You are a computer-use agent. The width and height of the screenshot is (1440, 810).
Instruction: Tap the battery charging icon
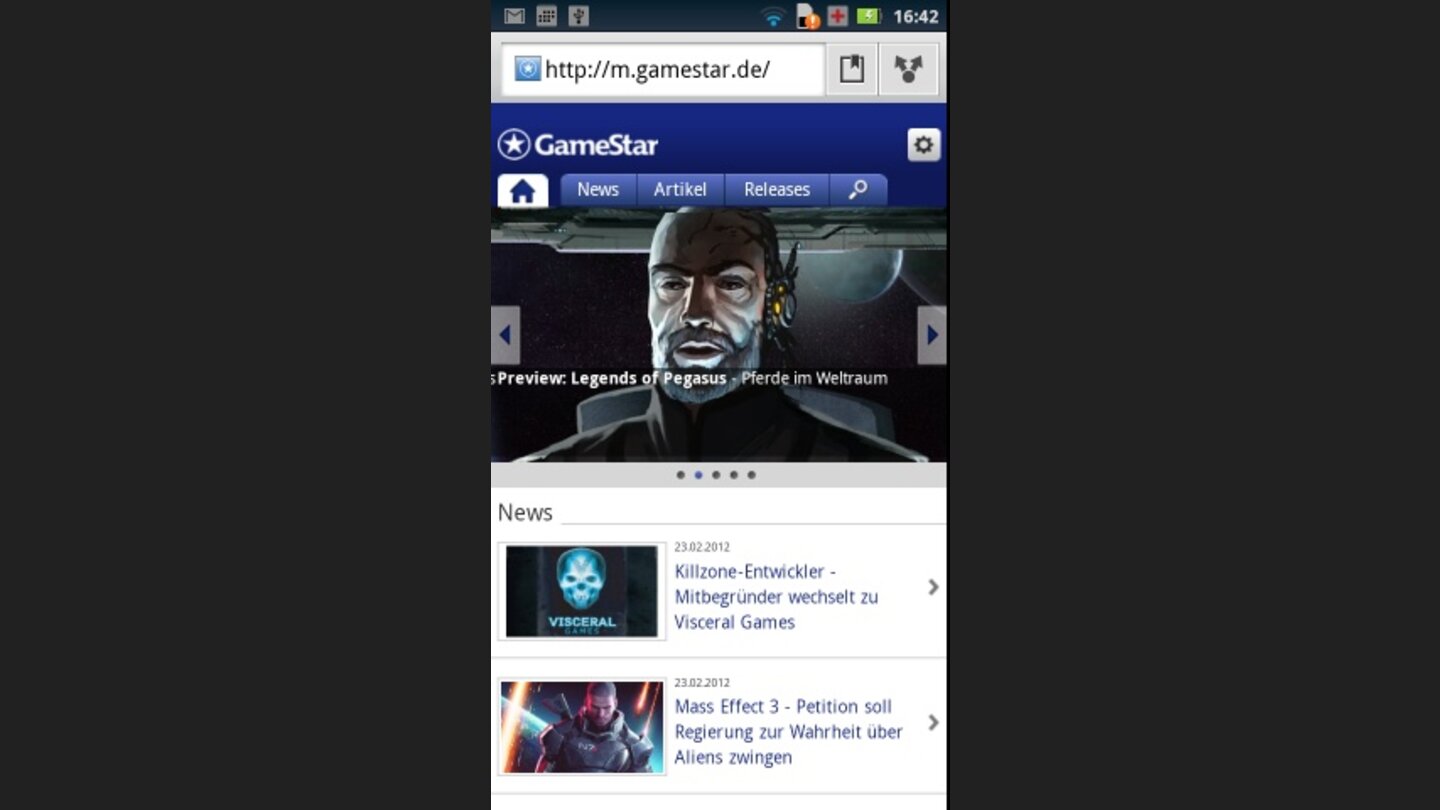[868, 16]
